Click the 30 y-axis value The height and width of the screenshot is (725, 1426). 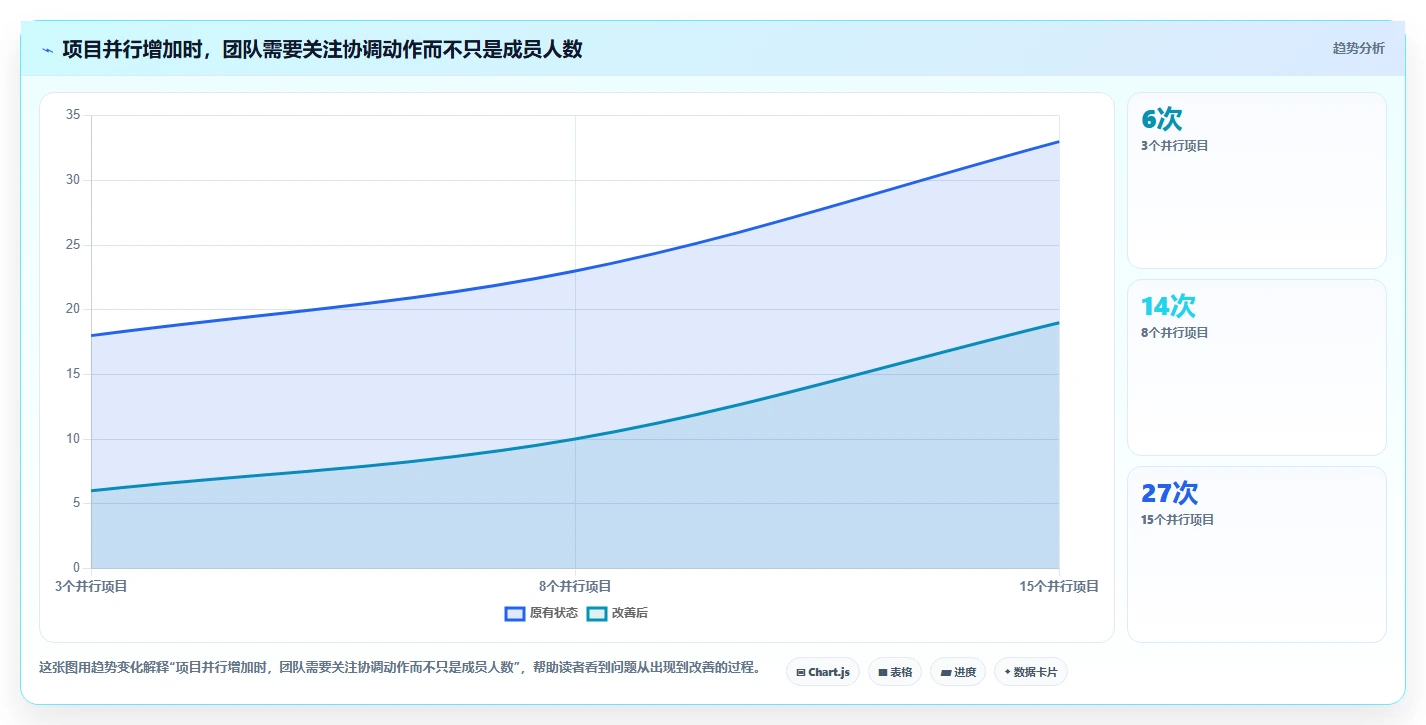point(72,180)
